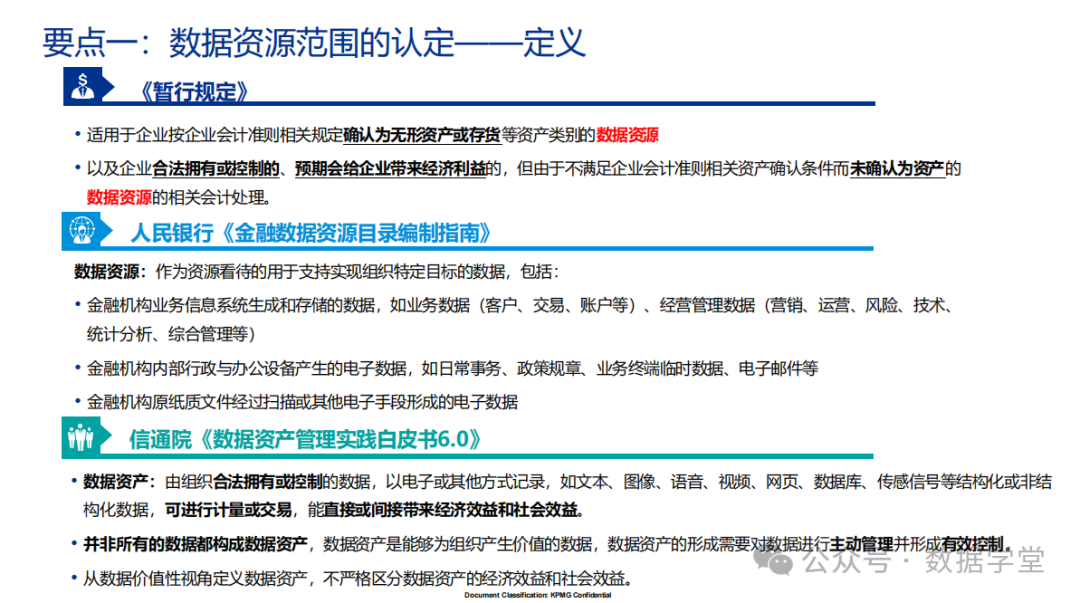Screen dimensions: 1080x603
Task: Select heading 信通院《数据资产管理实践白皮书6.0》
Action: coord(305,439)
